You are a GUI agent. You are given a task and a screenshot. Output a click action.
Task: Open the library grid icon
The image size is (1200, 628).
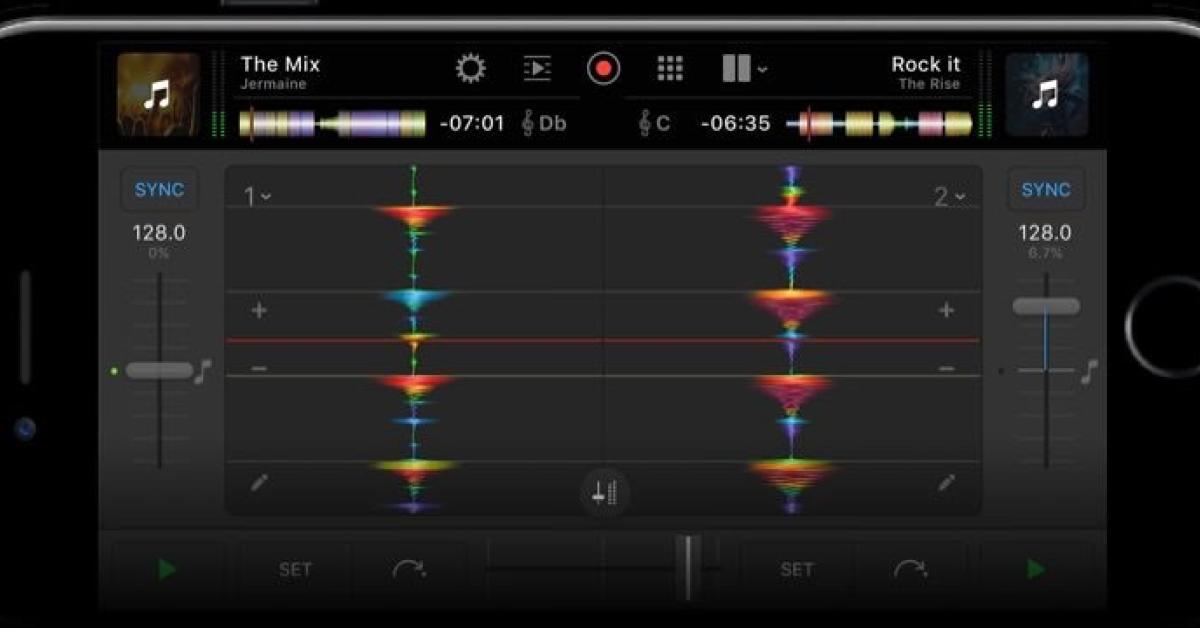(x=670, y=68)
